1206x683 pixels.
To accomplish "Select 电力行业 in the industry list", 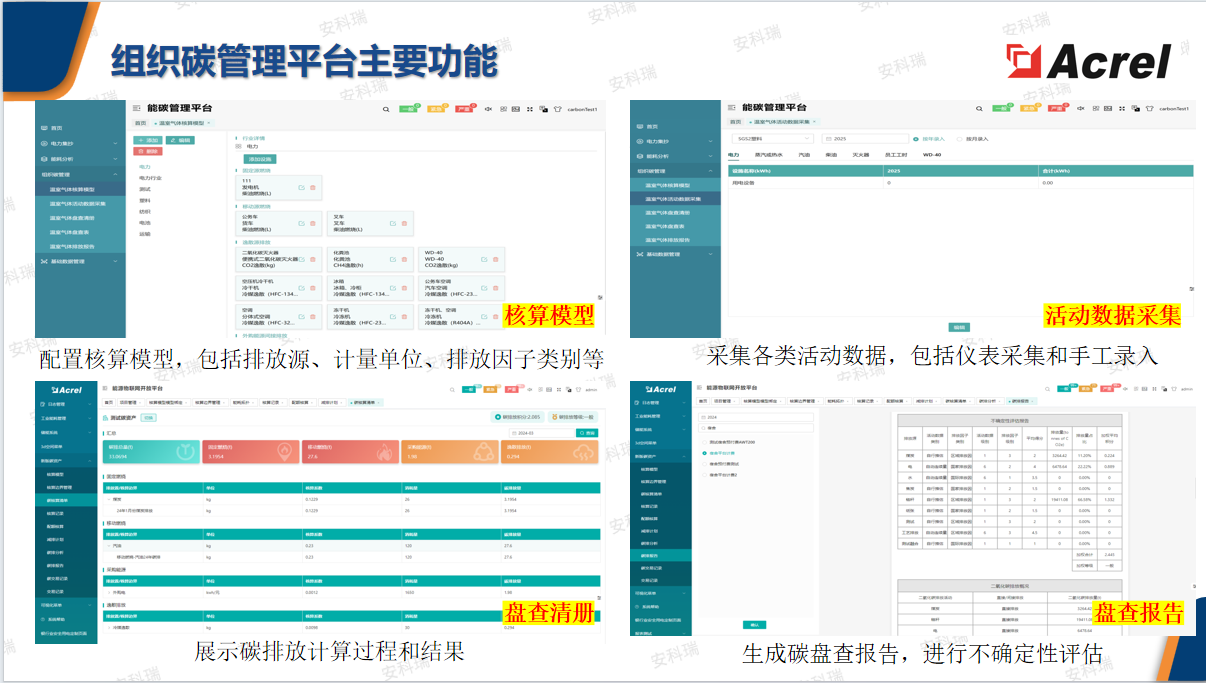I will 150,178.
